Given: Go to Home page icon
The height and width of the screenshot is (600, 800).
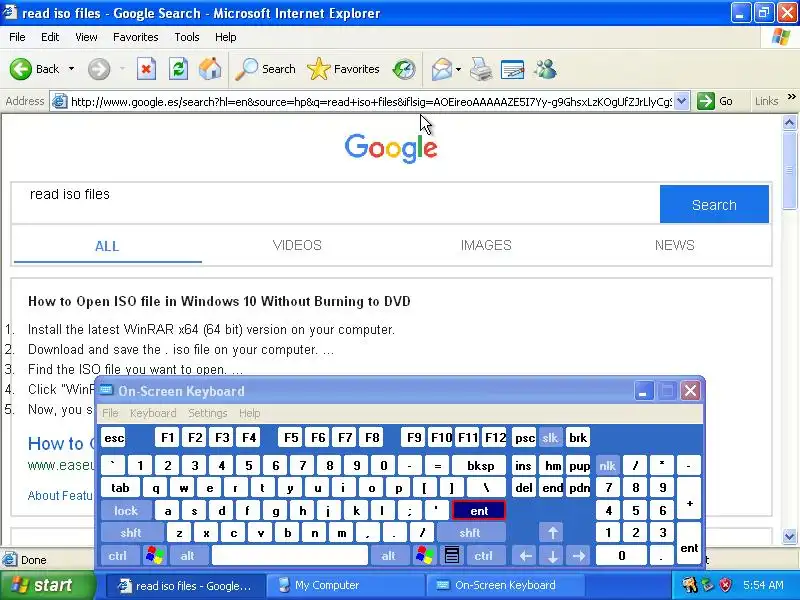Looking at the screenshot, I should [210, 69].
